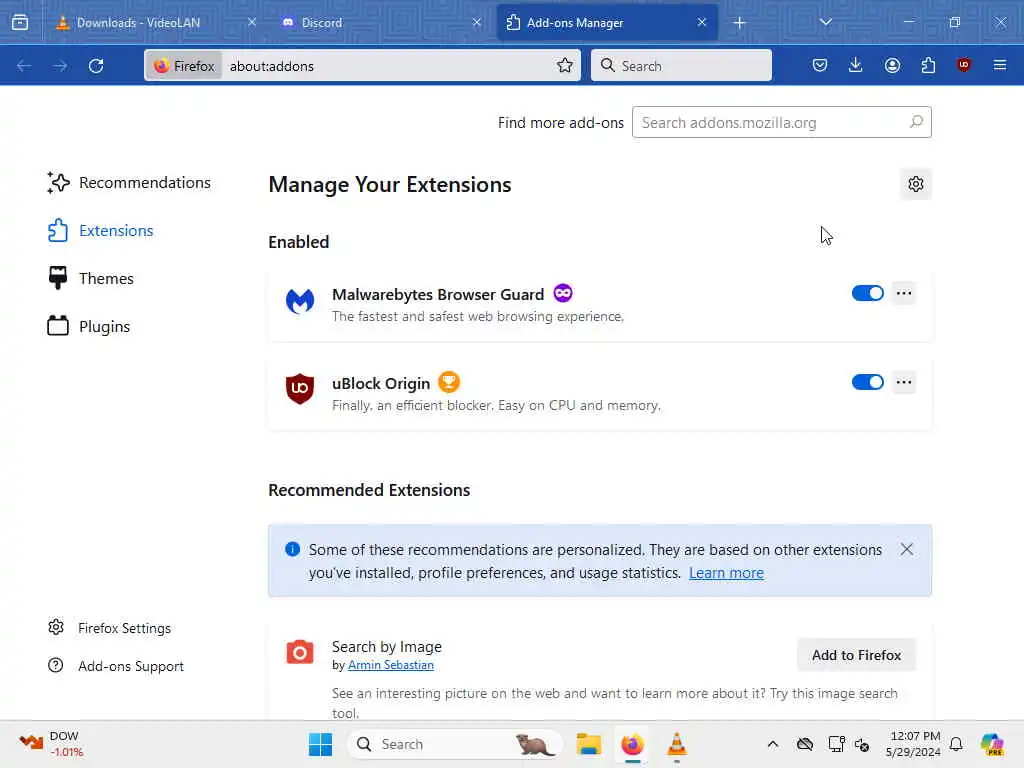1024x768 pixels.
Task: Click the Search by Image camera icon
Action: 300,652
